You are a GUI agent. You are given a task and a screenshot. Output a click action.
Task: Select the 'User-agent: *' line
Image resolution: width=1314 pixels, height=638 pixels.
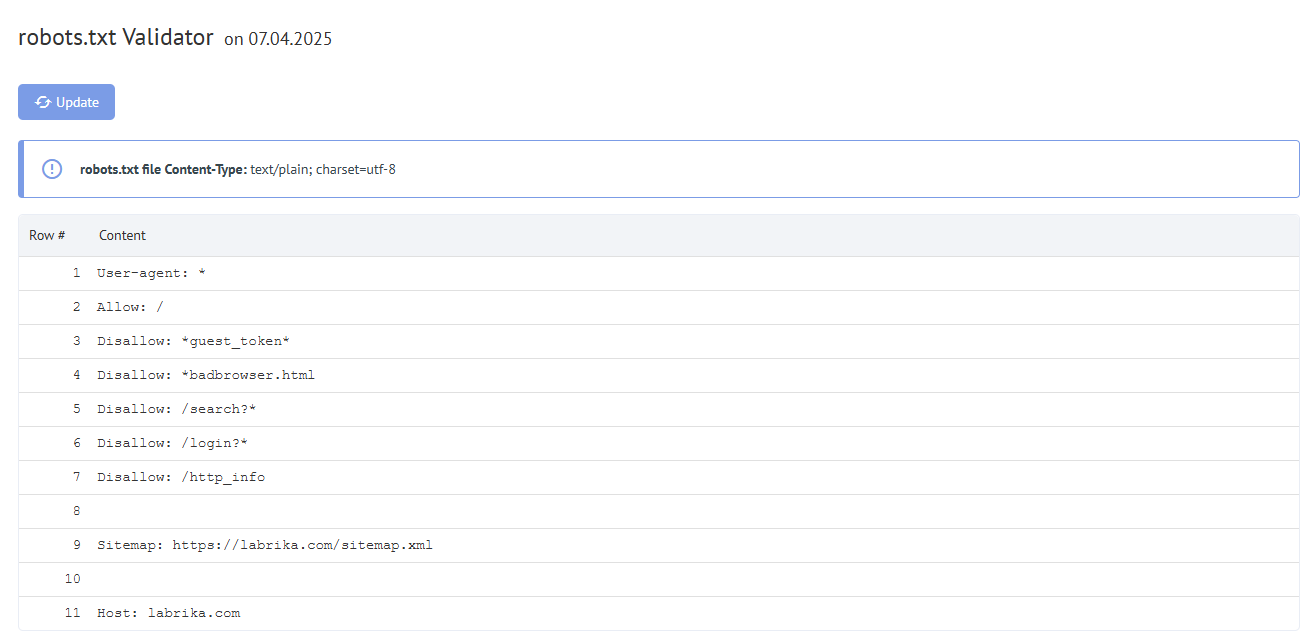click(x=151, y=273)
